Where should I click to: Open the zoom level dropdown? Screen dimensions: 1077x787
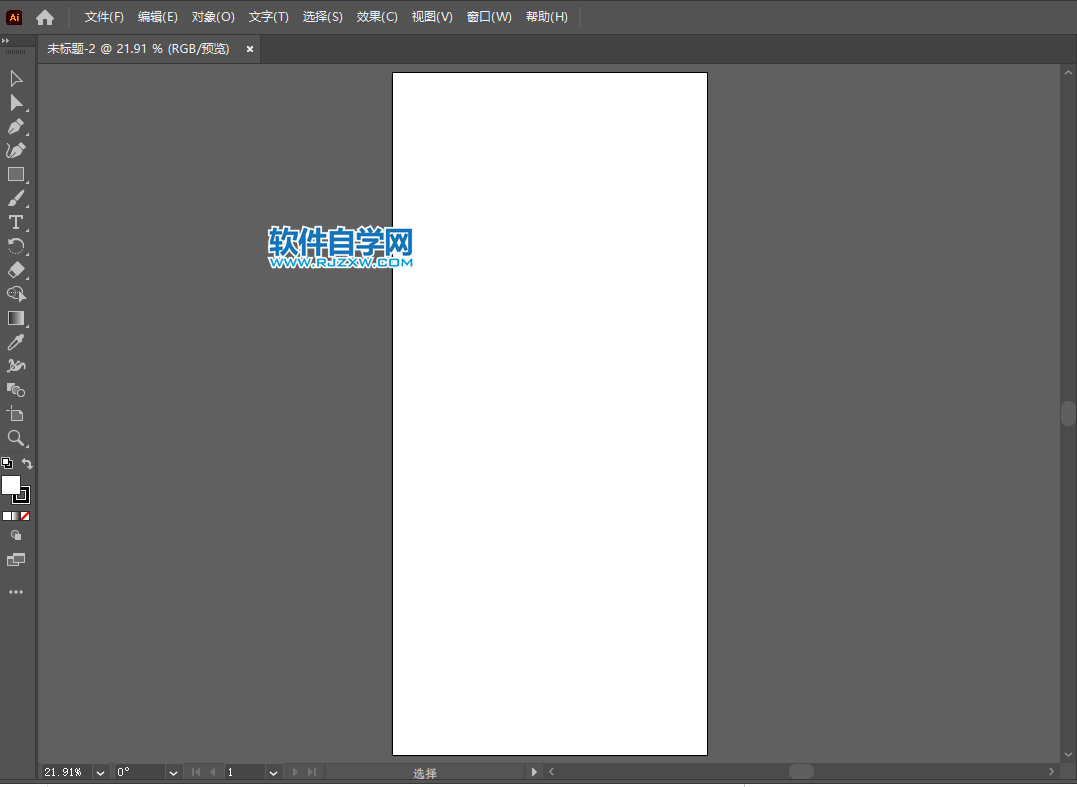100,773
